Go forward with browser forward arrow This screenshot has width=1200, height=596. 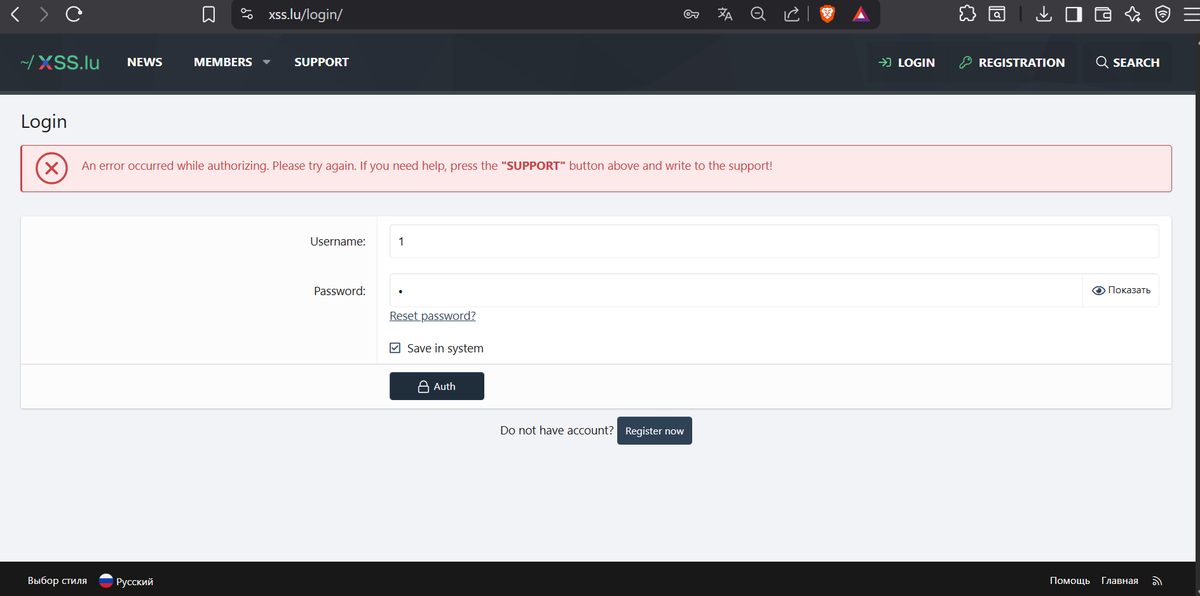[44, 14]
